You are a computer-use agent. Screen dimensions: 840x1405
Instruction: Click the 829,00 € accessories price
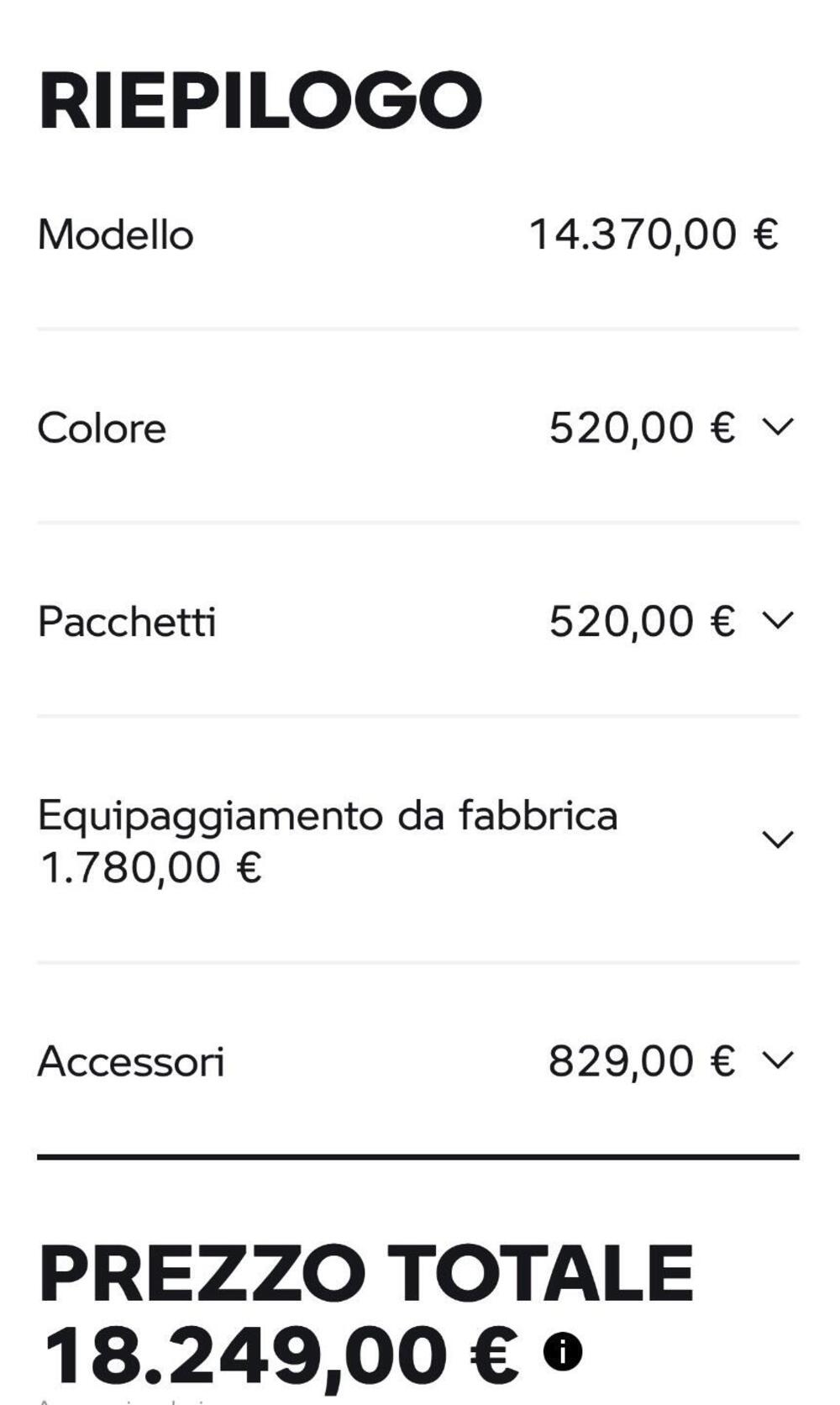[x=642, y=1060]
